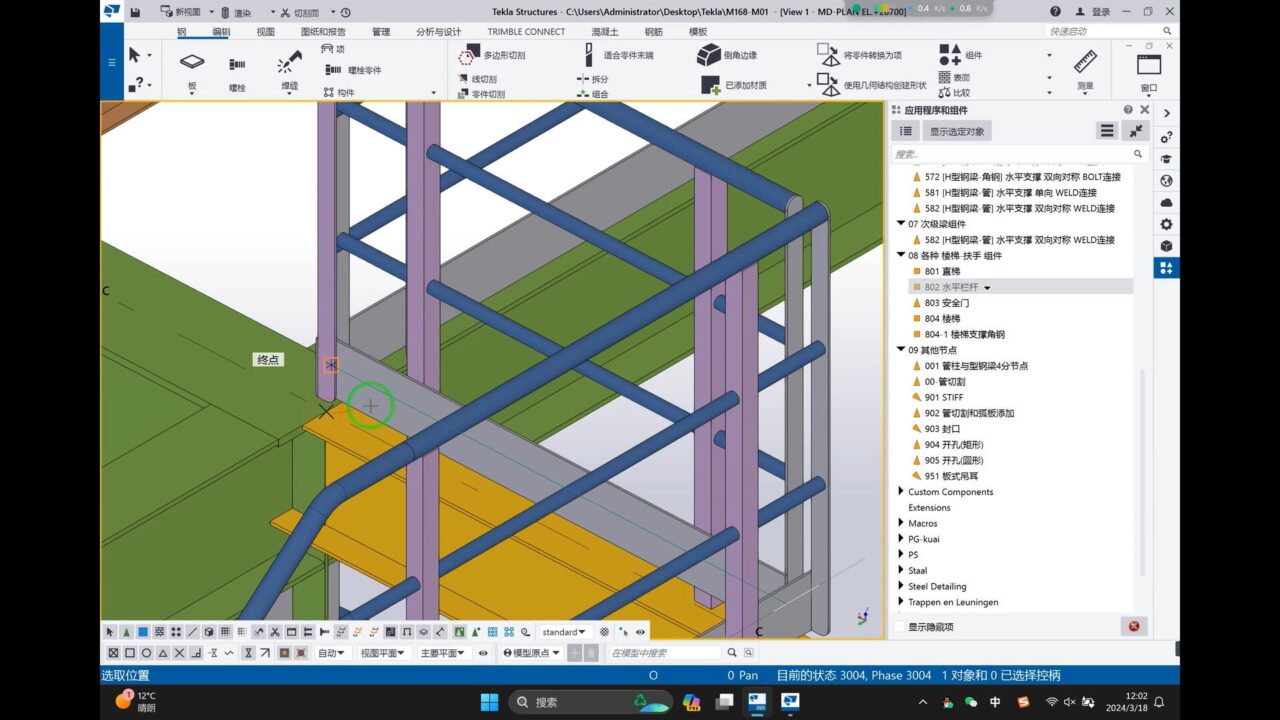Screen dimensions: 1280x720
Task: Toggle the circle center snap switch
Action: 146,653
